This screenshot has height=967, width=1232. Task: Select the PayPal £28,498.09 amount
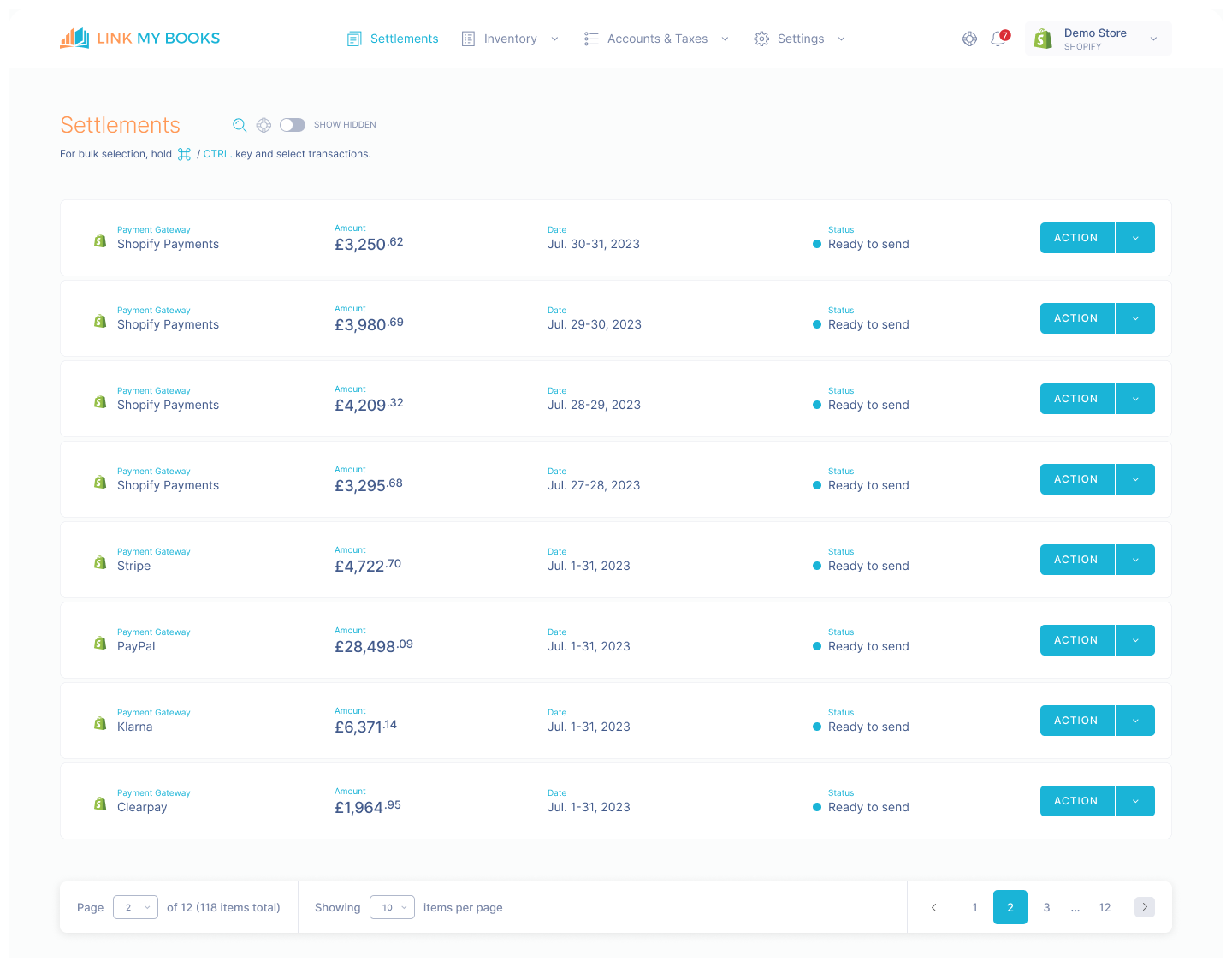click(374, 646)
